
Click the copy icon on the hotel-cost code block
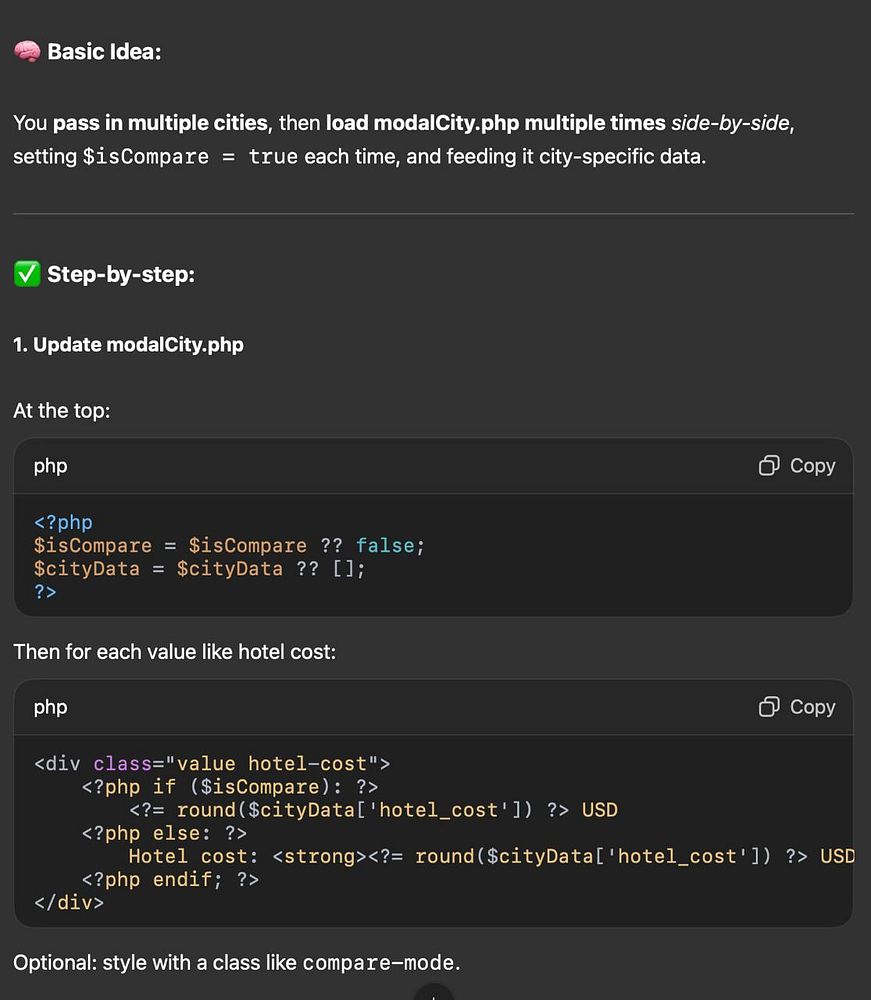coord(769,707)
